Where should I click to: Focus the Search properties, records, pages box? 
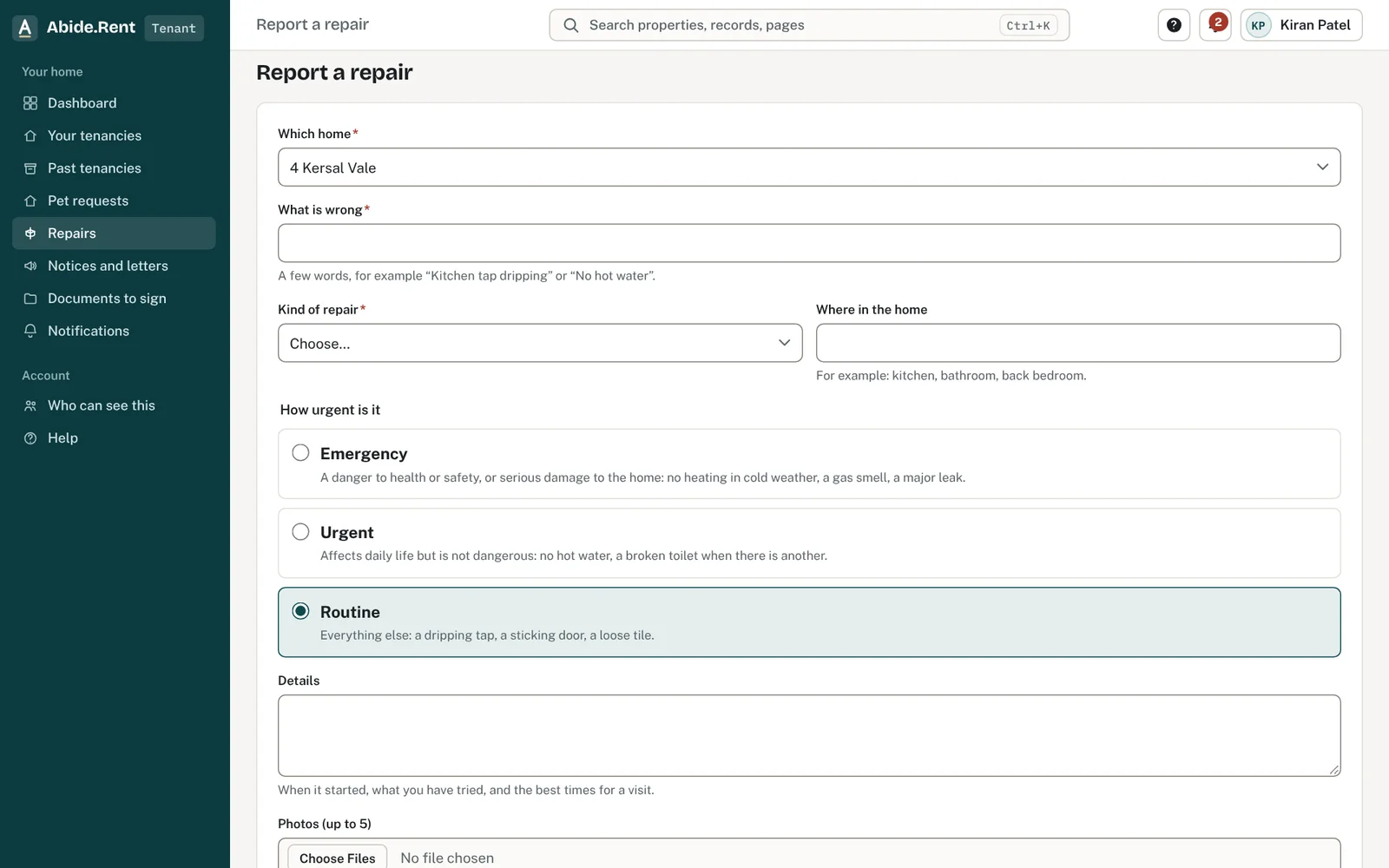pyautogui.click(x=809, y=25)
